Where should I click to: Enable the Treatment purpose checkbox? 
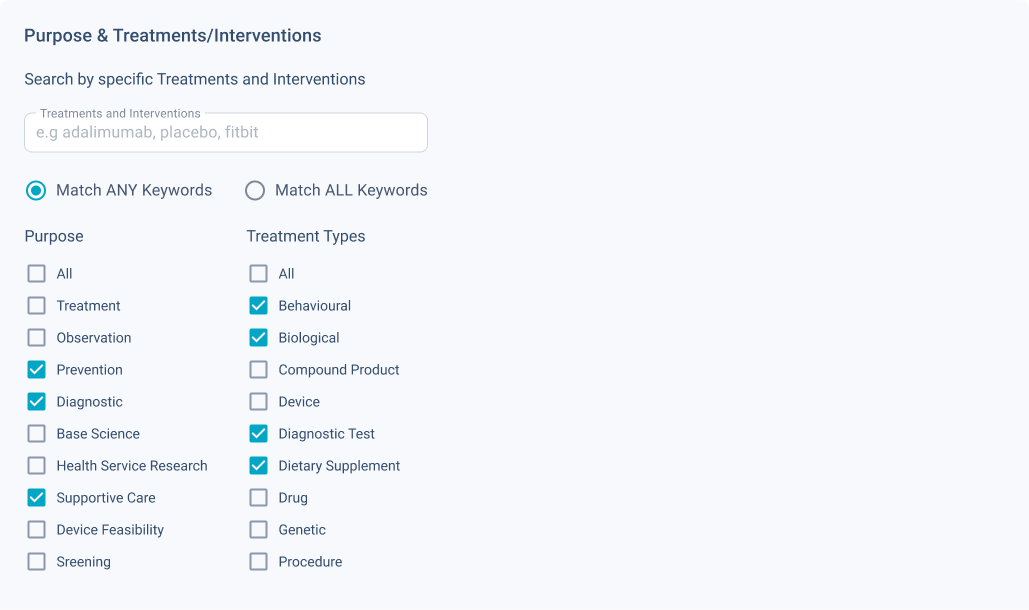tap(37, 306)
